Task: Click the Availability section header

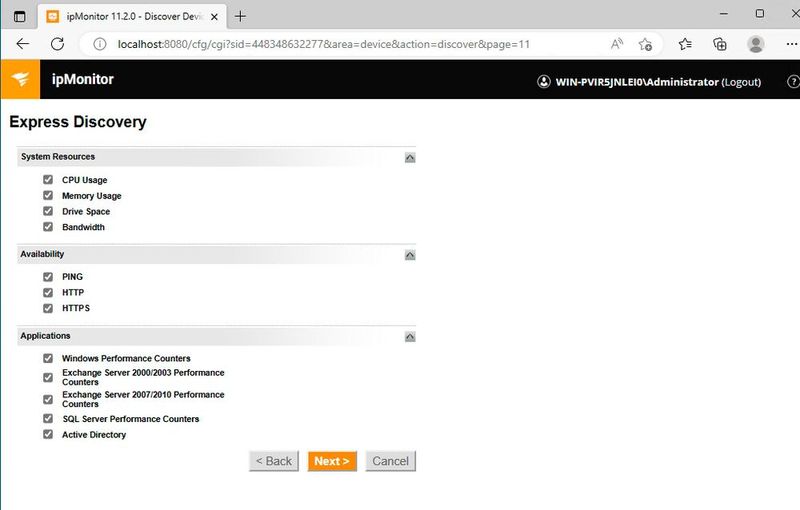Action: (x=216, y=254)
